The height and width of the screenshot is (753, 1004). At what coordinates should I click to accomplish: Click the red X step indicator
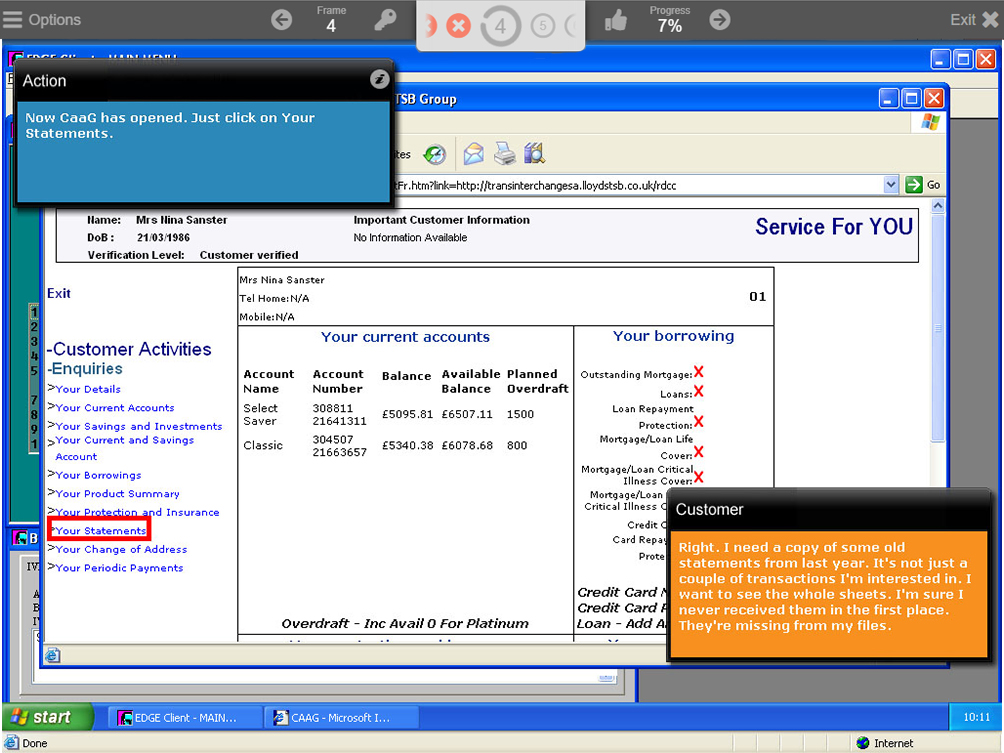point(458,26)
